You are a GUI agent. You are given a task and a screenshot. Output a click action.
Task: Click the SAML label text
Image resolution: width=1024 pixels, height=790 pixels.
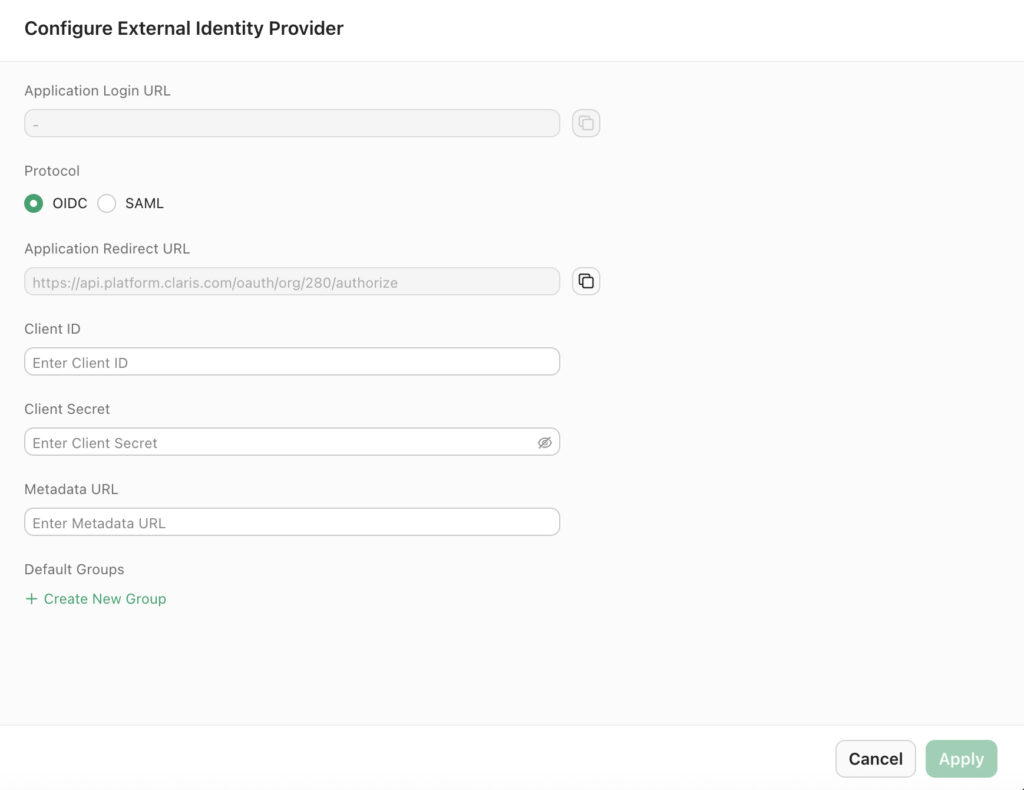pyautogui.click(x=144, y=204)
